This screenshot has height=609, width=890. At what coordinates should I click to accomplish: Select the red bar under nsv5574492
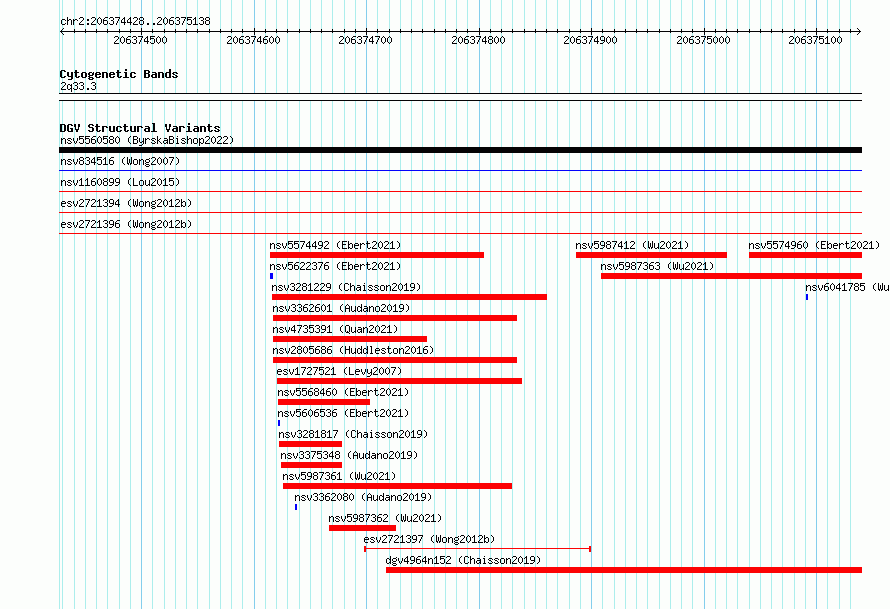377,255
